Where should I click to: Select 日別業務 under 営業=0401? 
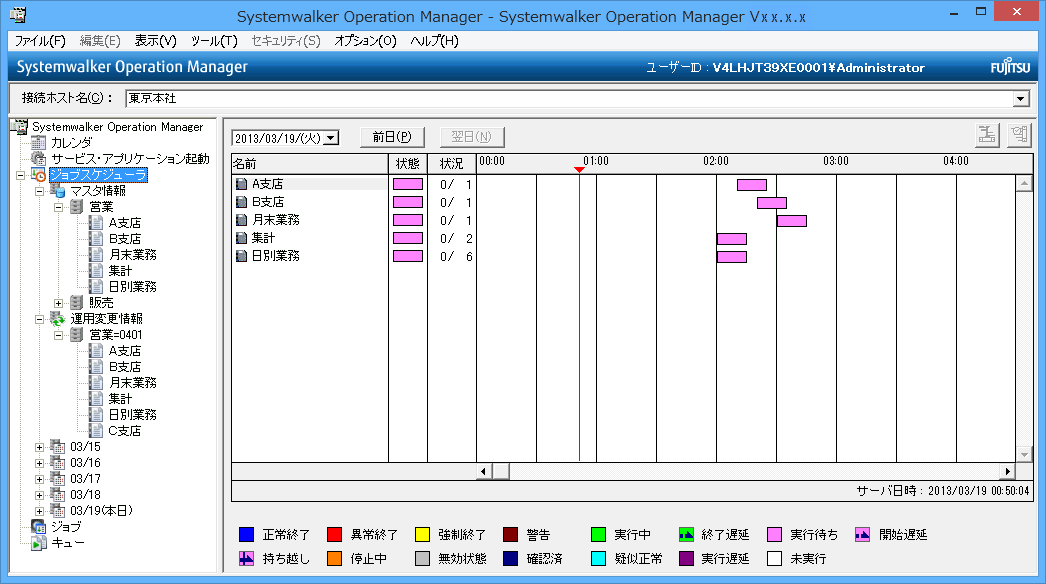132,414
